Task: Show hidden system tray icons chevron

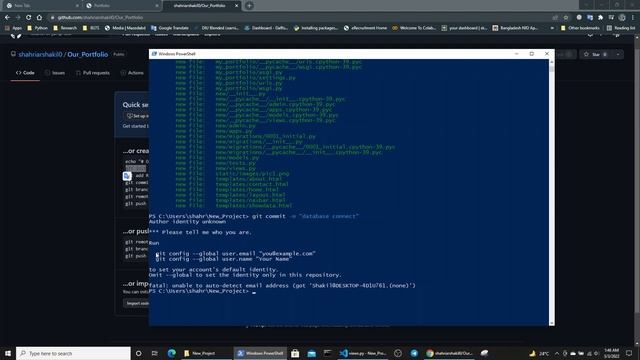Action: tap(557, 353)
